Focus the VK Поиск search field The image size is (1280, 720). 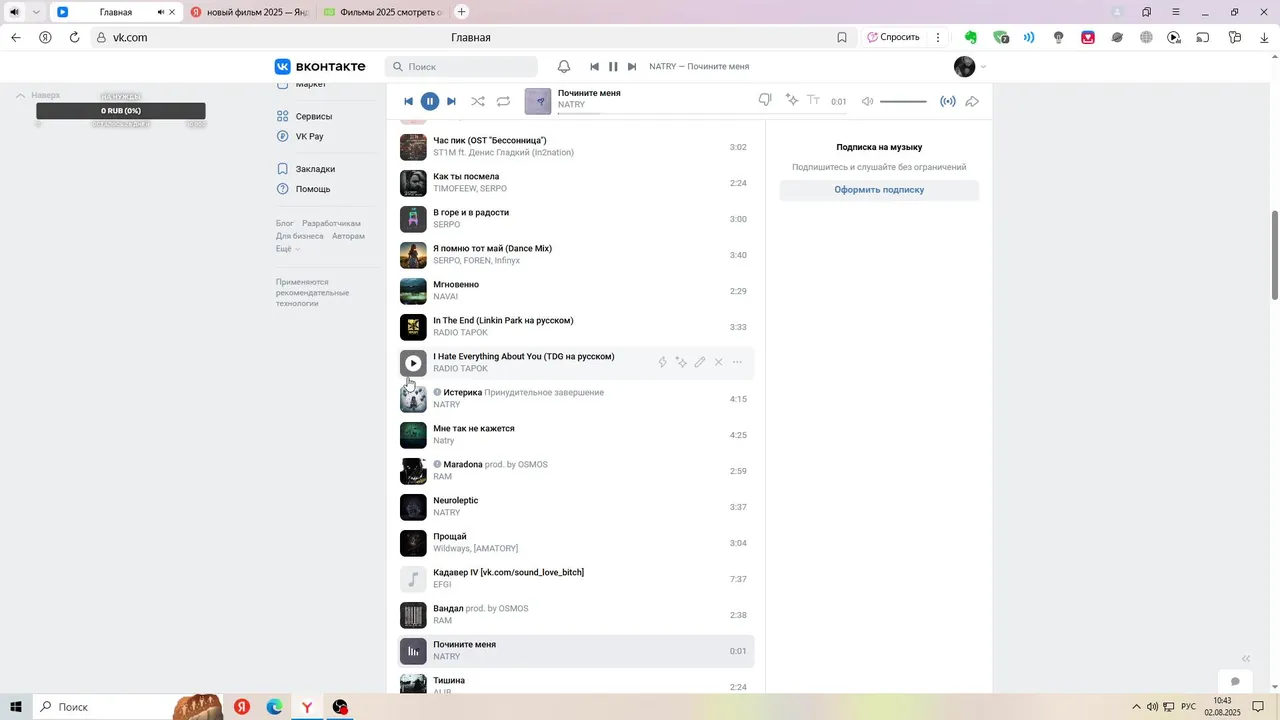coord(461,66)
